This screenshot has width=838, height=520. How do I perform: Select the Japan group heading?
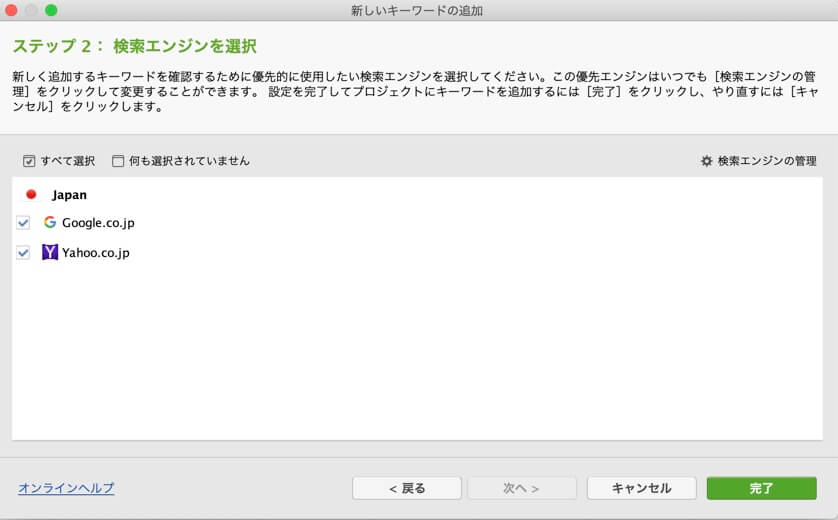coord(69,195)
